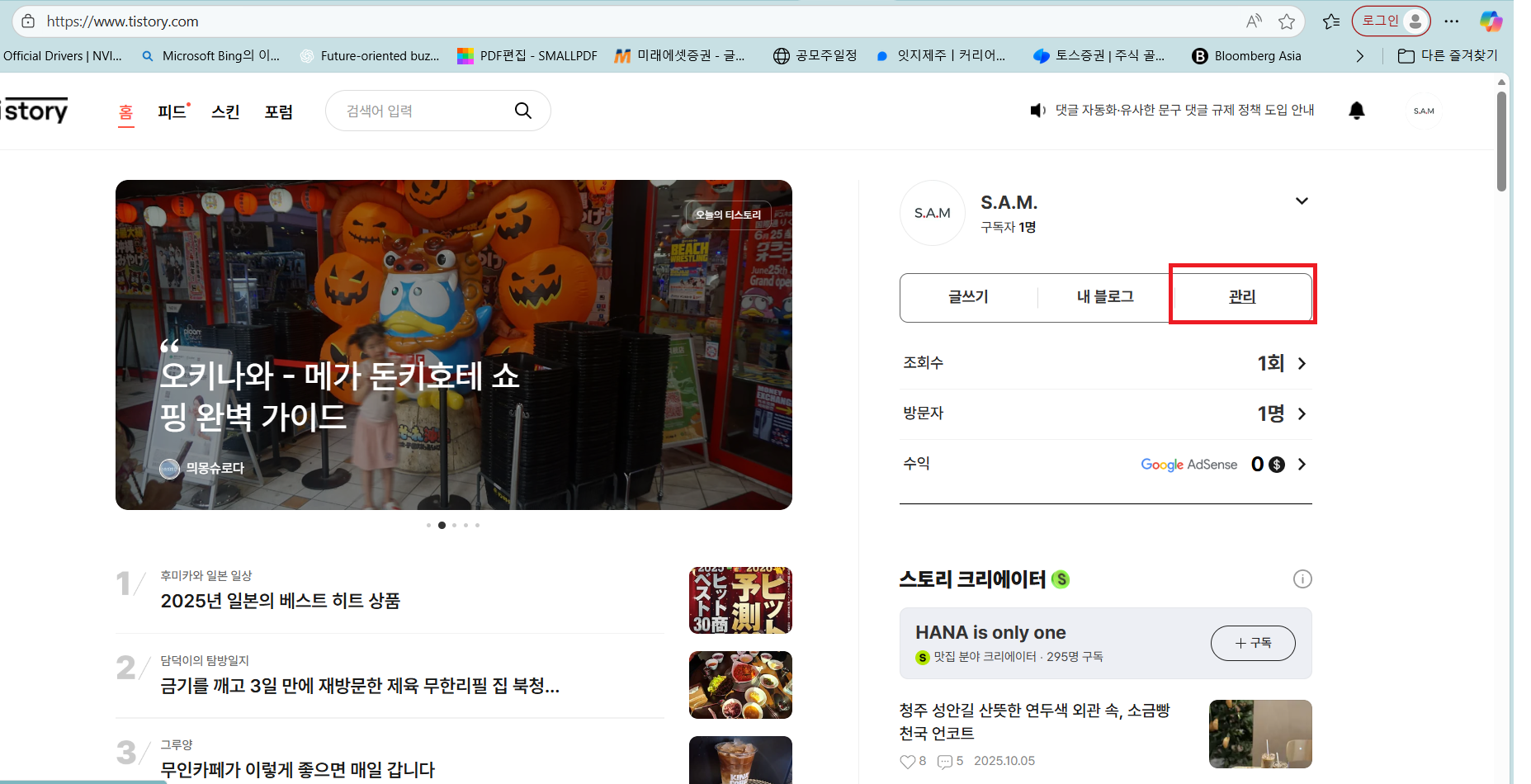
Task: Open Bloomberg Asia bookmark
Action: click(1246, 56)
